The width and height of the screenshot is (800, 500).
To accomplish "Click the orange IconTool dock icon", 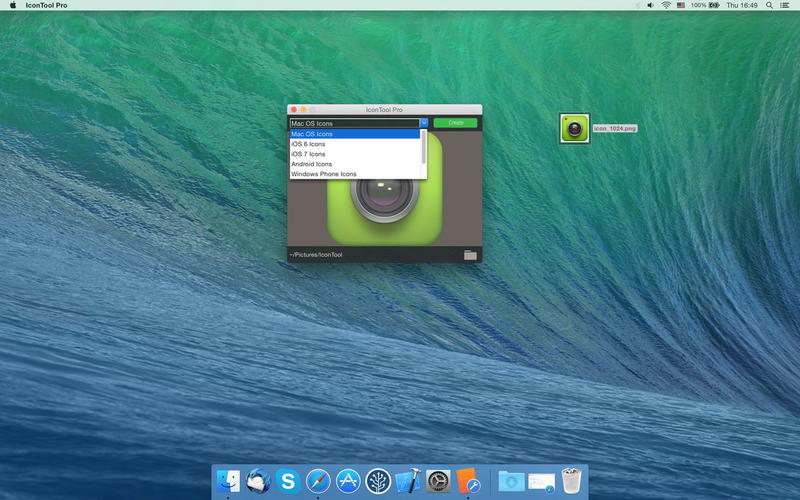I will coord(468,481).
